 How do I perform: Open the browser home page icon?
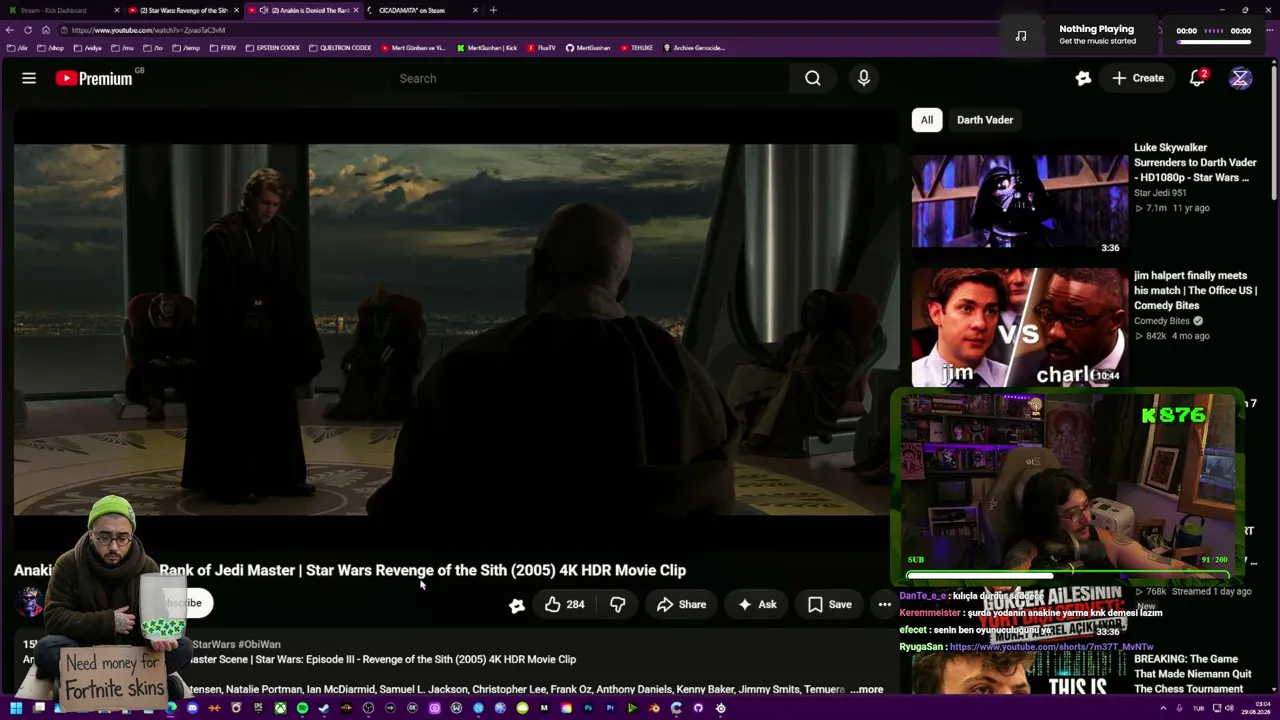(46, 30)
